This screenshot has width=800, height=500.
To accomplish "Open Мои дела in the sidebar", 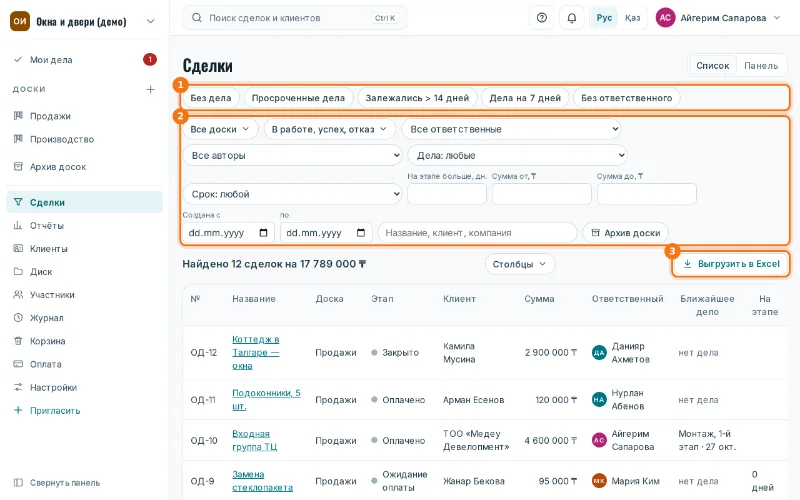I will click(84, 60).
